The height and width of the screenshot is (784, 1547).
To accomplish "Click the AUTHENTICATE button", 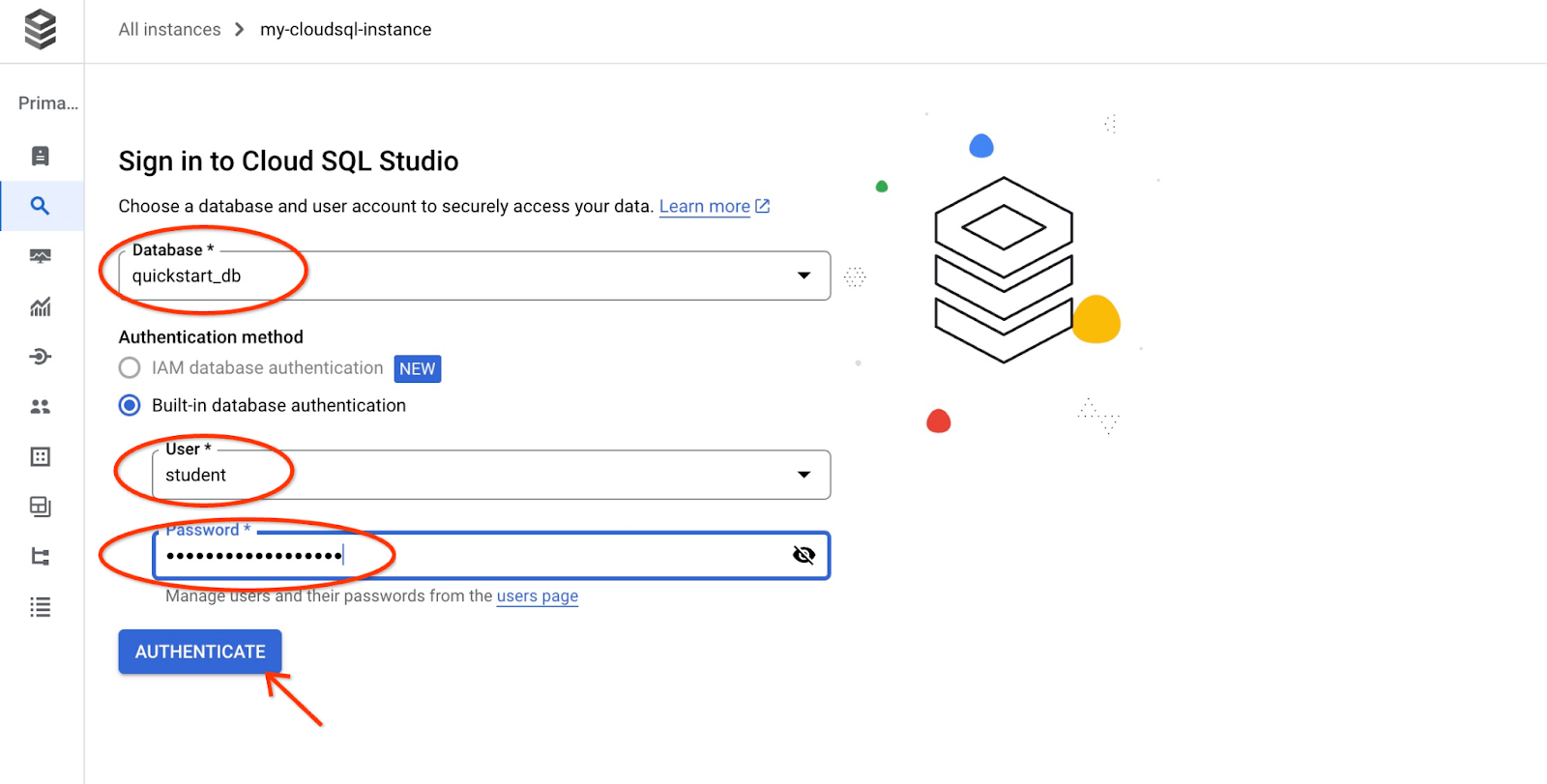I will 200,652.
